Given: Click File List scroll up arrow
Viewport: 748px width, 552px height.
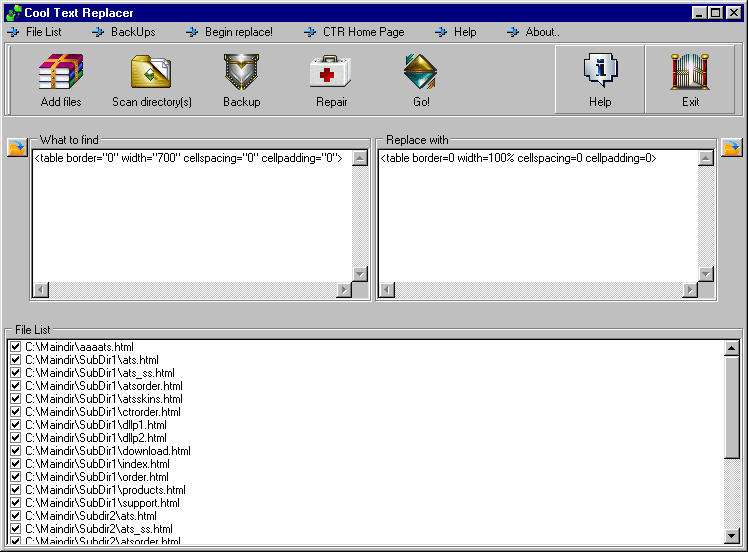Looking at the screenshot, I should coord(731,348).
